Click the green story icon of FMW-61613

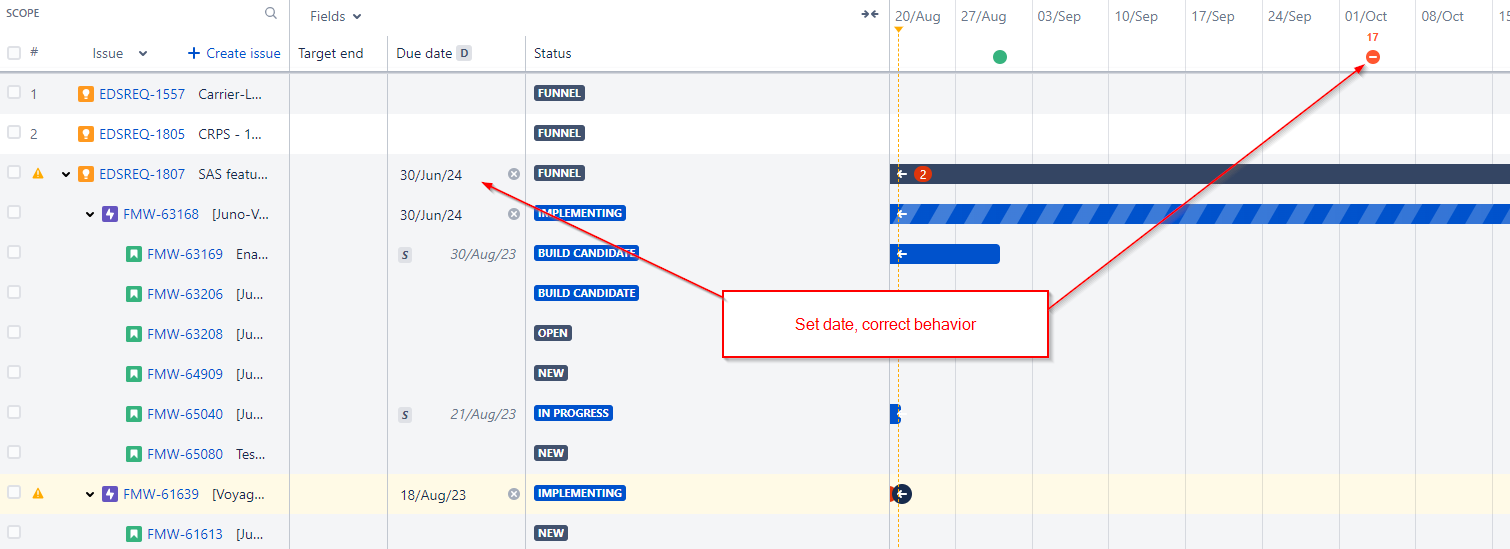point(134,534)
